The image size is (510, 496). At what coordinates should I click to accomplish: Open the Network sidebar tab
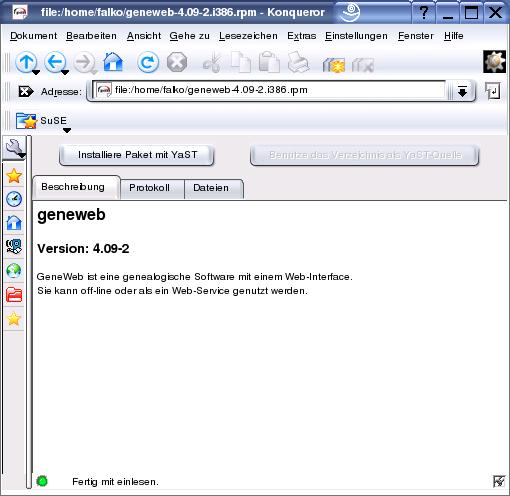point(14,247)
